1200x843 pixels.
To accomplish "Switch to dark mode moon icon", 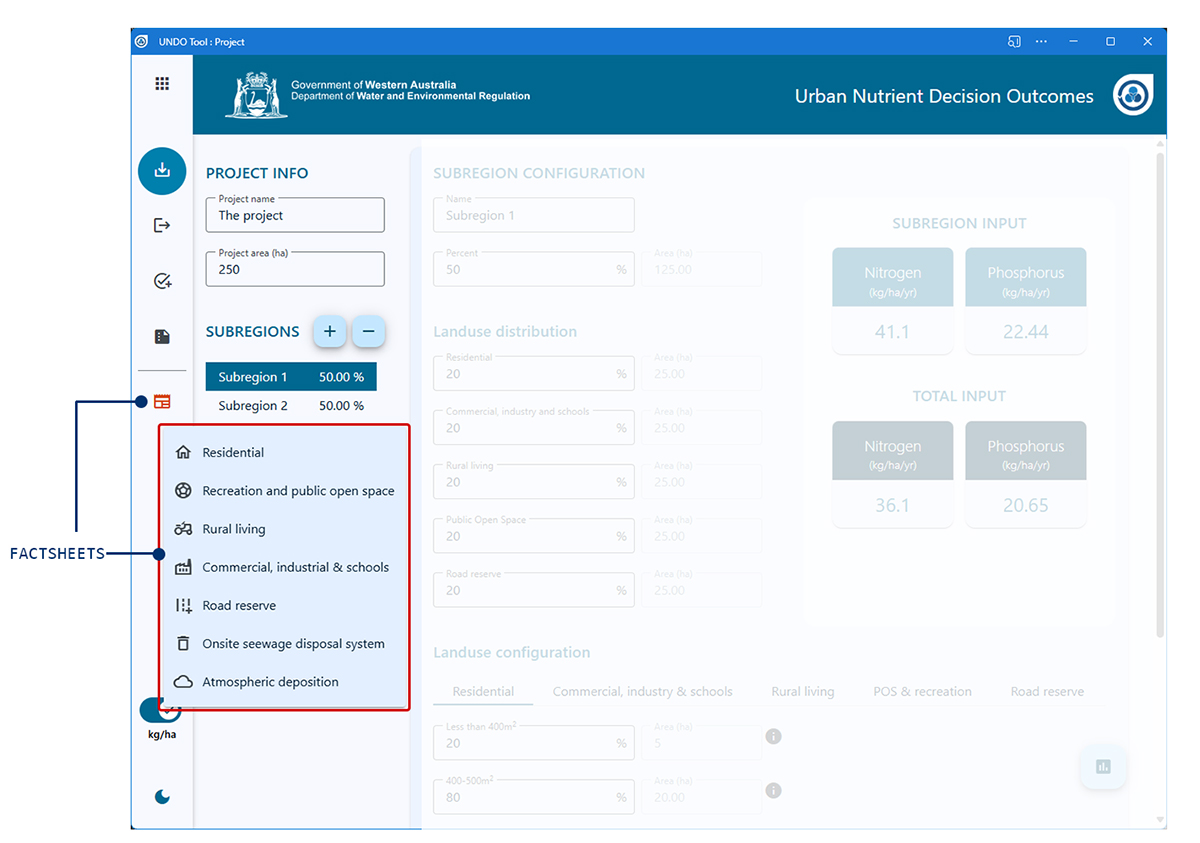I will tap(162, 796).
